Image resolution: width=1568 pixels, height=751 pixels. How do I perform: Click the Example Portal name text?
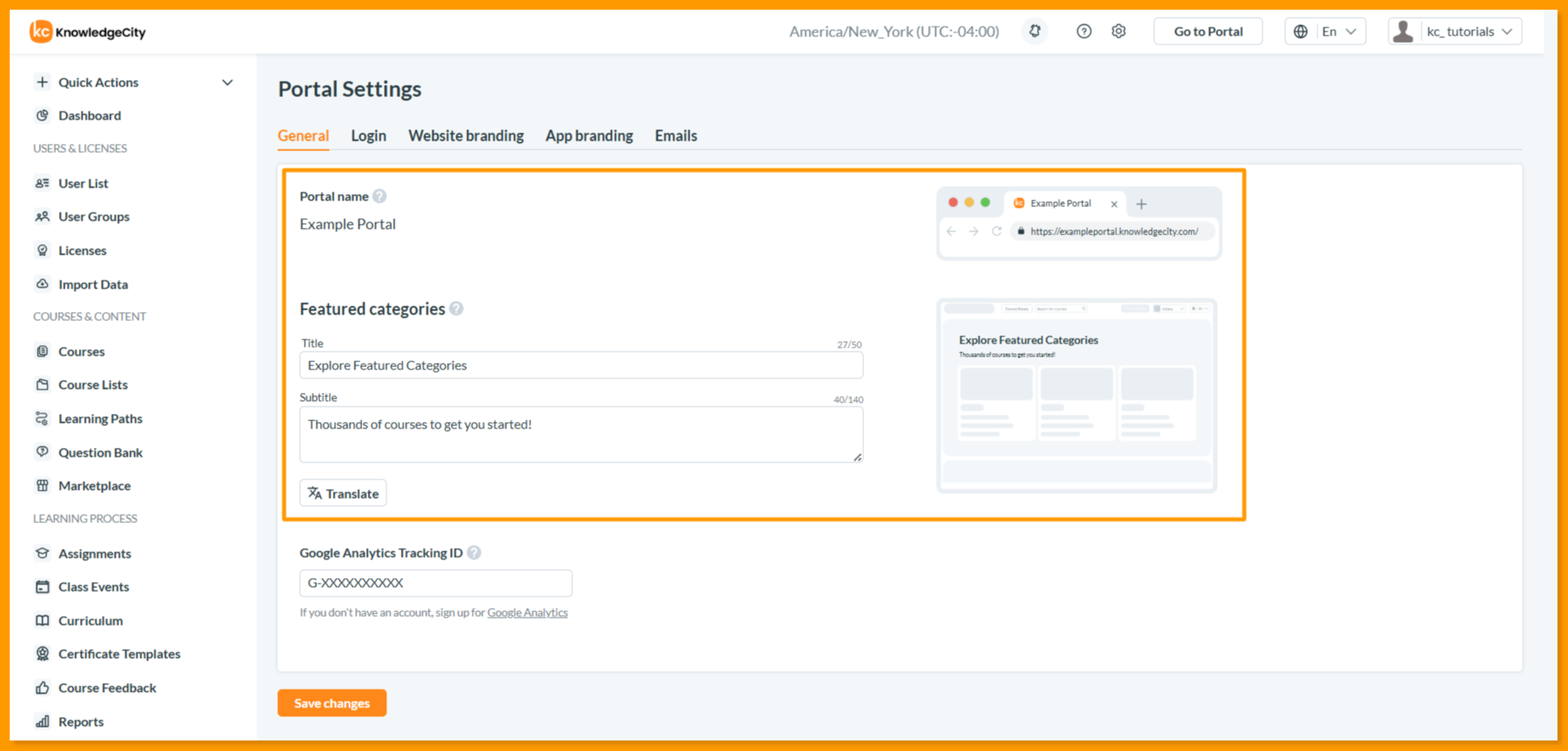348,224
